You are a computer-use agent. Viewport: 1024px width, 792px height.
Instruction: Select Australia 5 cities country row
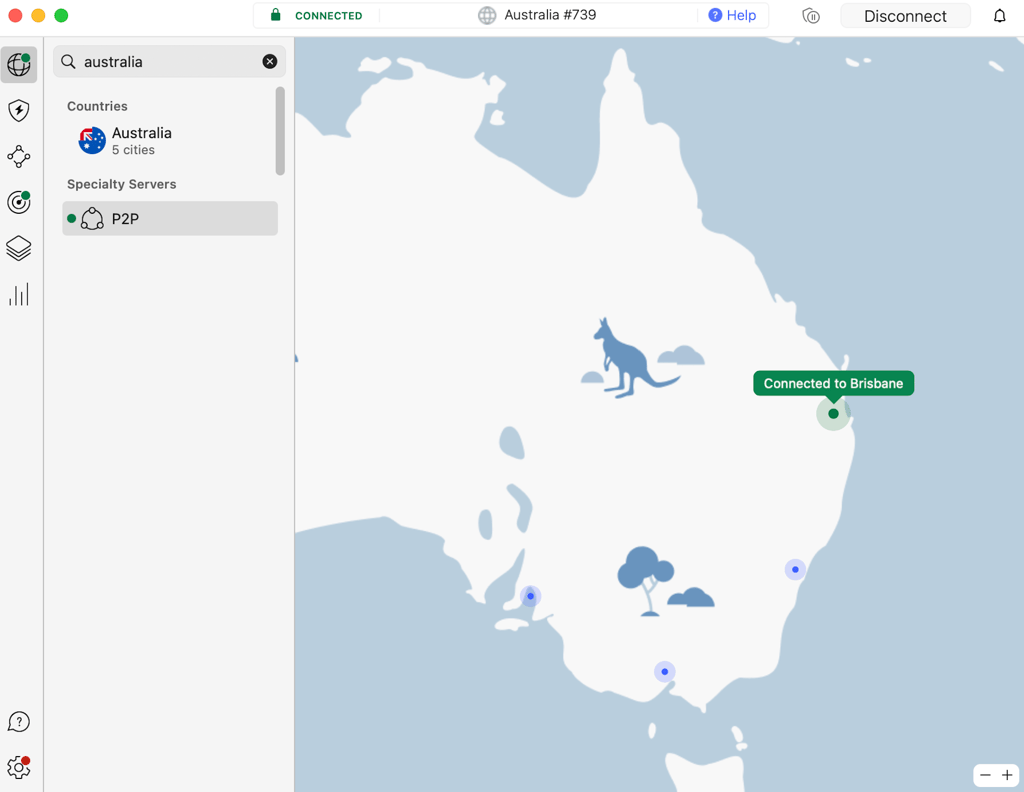pos(170,140)
